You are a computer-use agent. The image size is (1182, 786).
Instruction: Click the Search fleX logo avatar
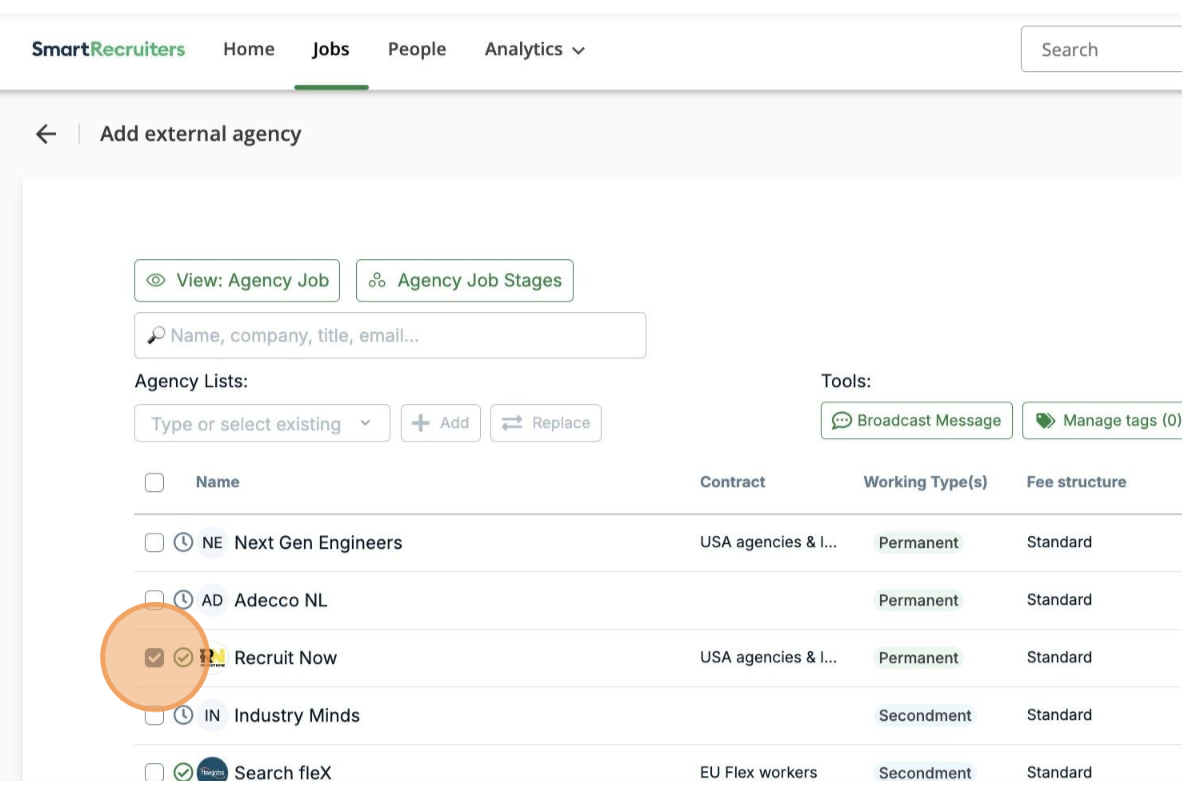click(213, 771)
